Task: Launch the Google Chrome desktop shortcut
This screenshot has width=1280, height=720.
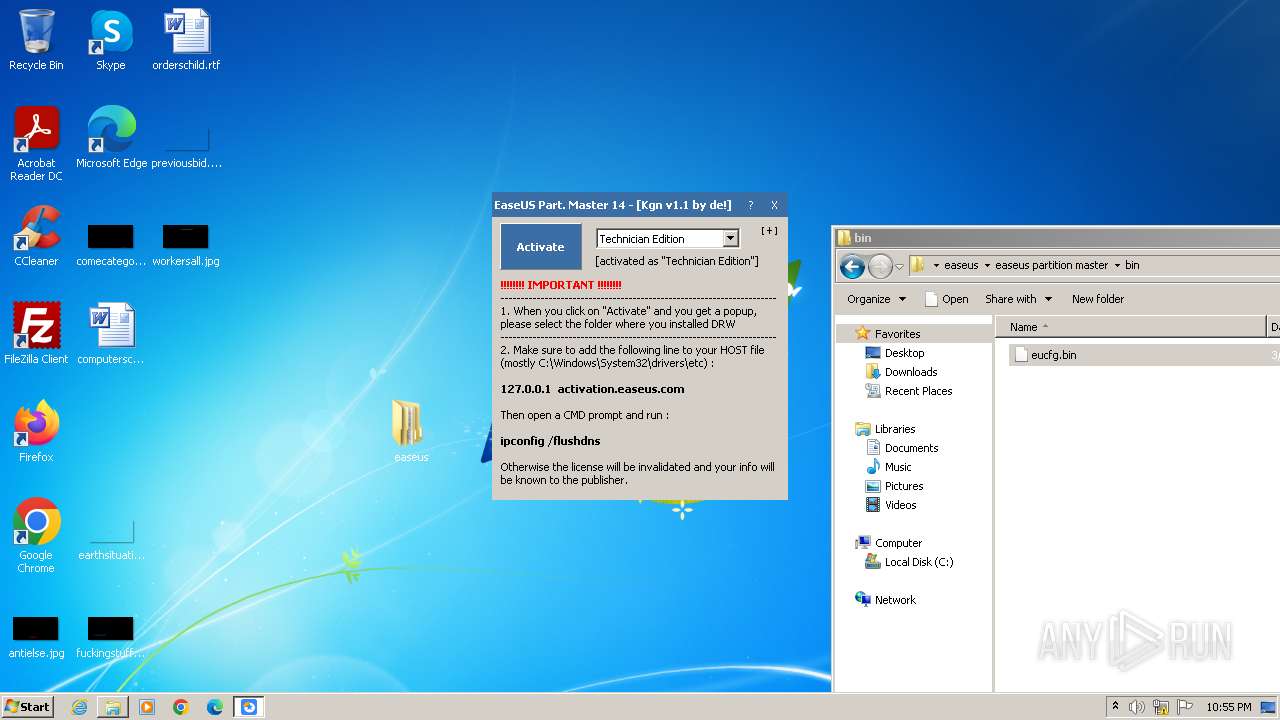Action: coord(36,535)
